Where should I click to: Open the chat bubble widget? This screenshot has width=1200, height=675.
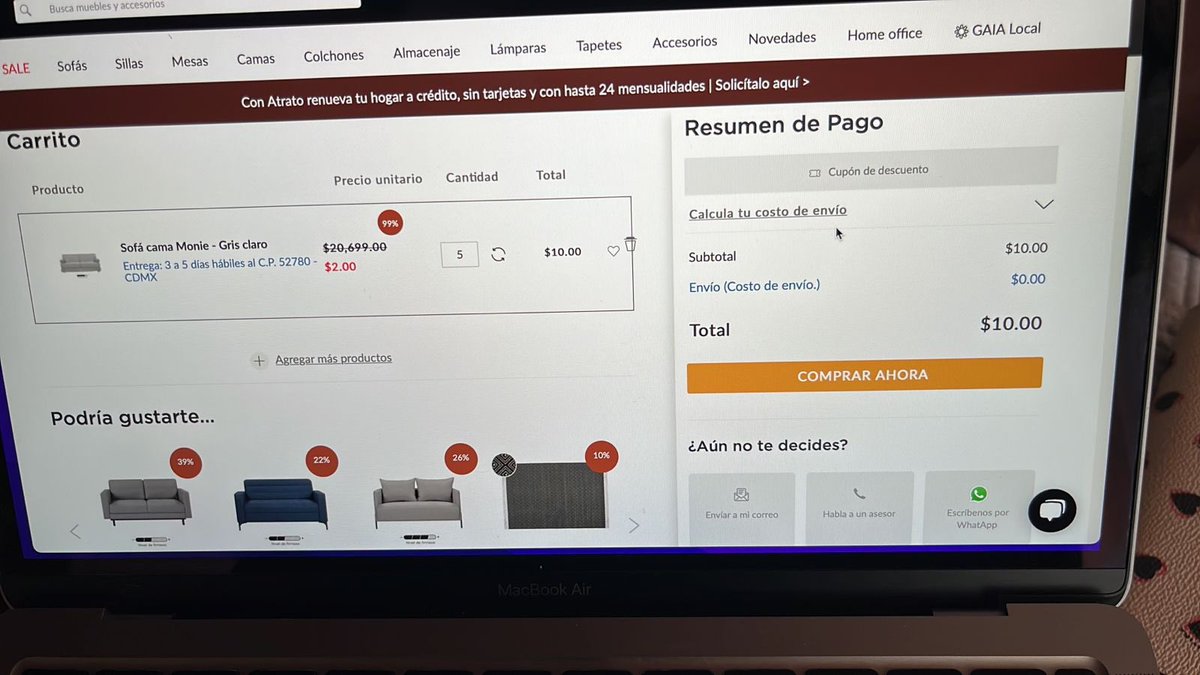tap(1052, 511)
